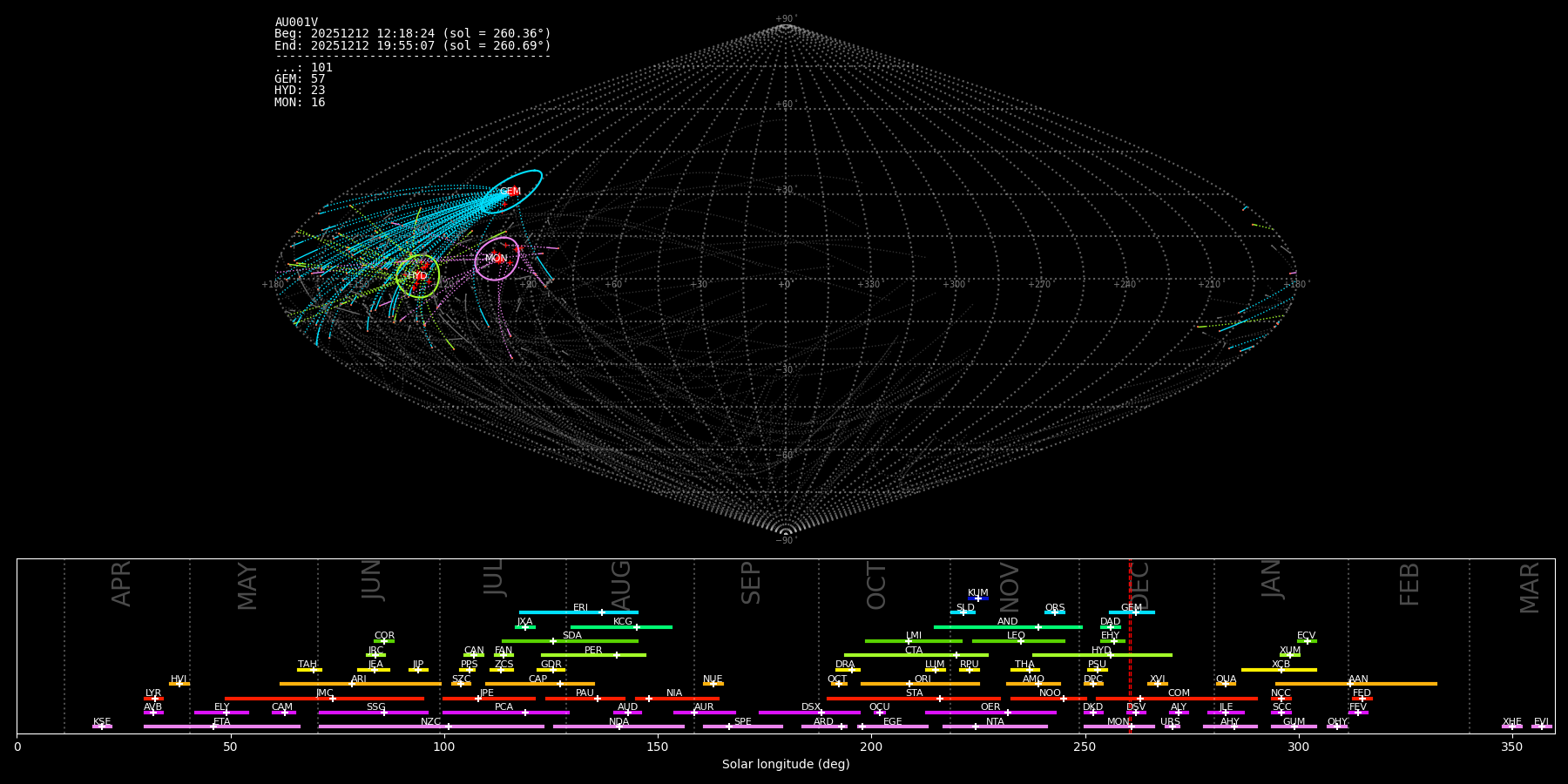Screen dimensions: 1568x784
Task: Click the NZC shower bar
Action: pos(431,727)
